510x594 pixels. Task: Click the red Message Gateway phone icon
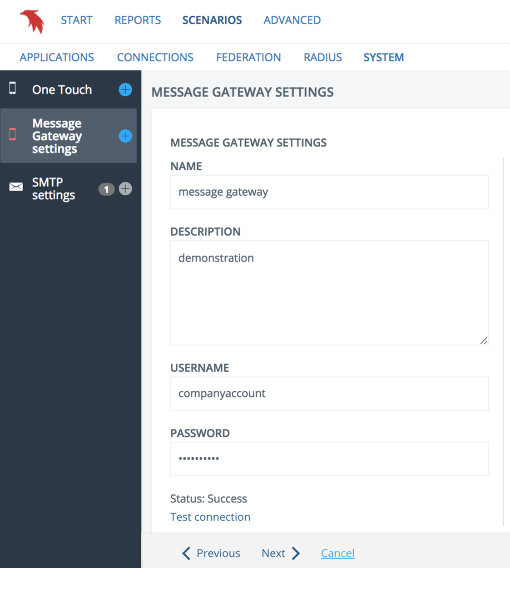pos(13,134)
